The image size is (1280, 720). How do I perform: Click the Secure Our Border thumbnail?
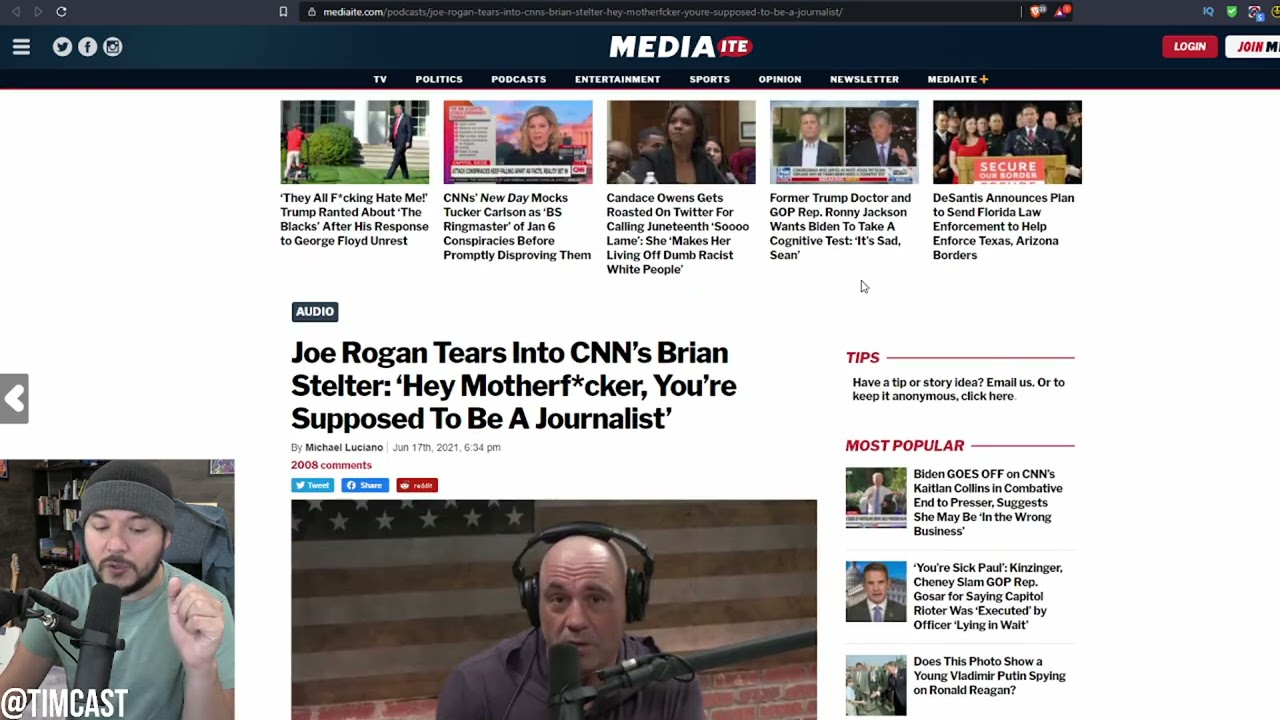click(x=1006, y=142)
